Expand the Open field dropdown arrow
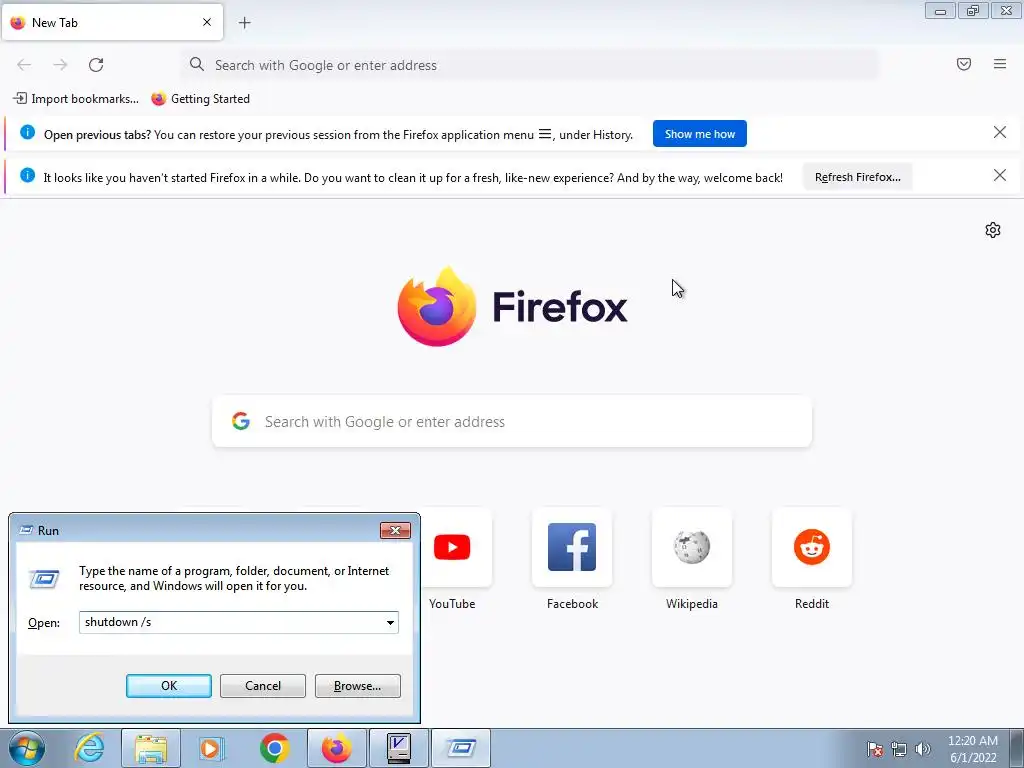 [390, 622]
